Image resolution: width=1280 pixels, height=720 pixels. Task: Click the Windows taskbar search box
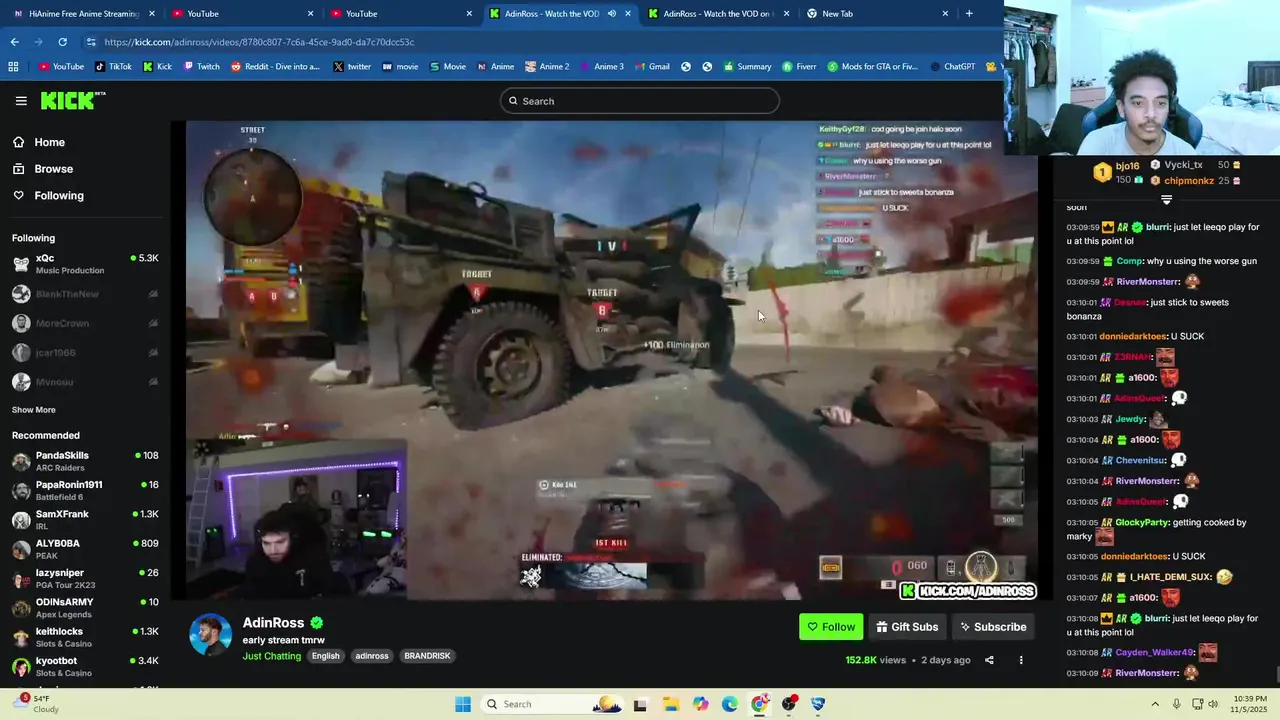click(551, 704)
